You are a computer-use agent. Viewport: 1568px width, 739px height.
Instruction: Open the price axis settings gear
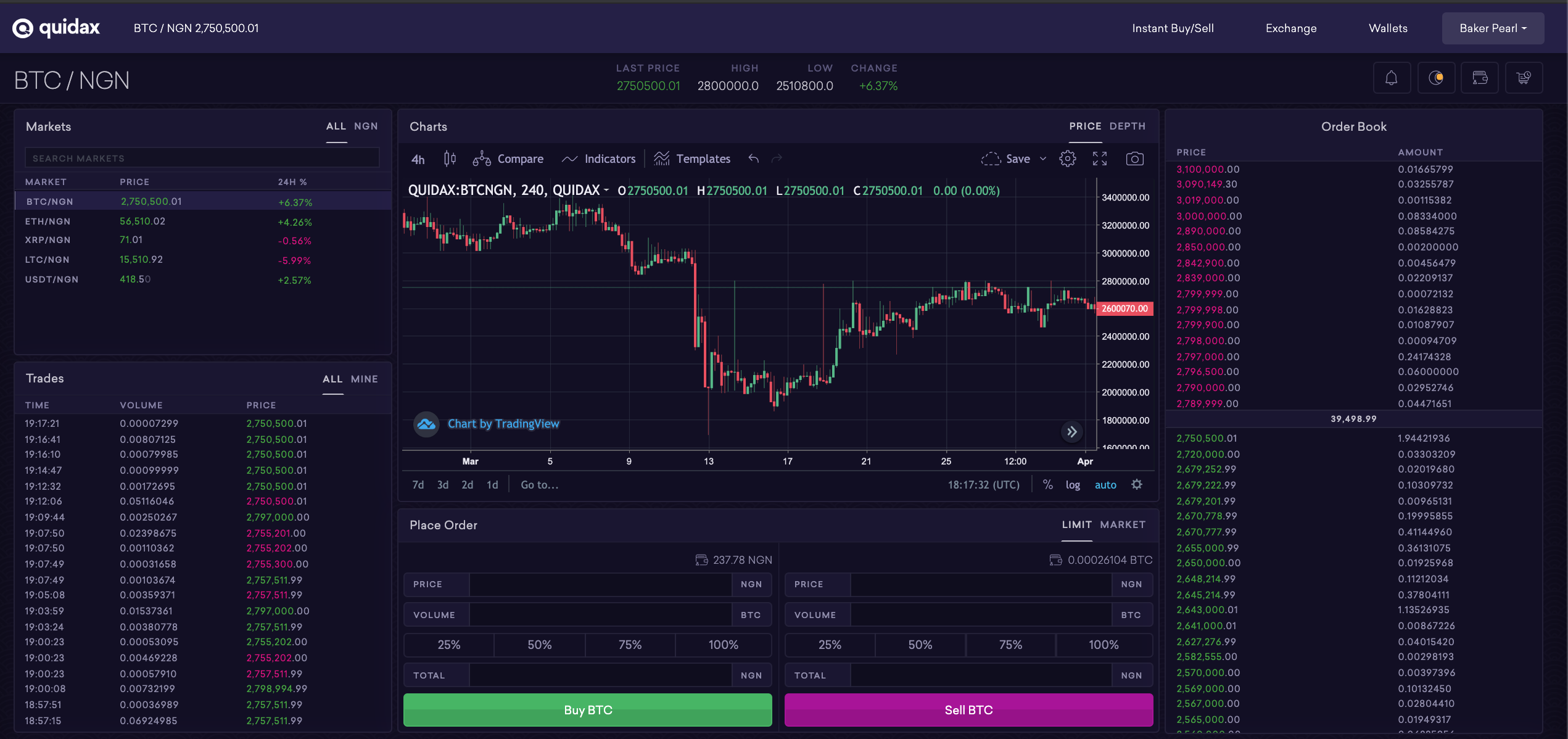[x=1137, y=484]
